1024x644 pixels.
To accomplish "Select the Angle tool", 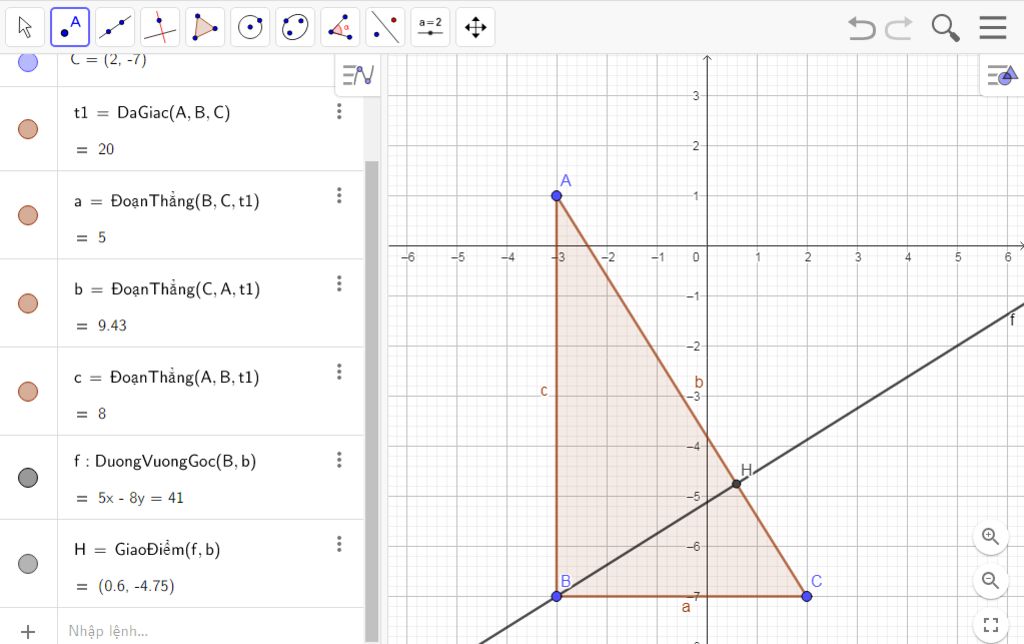I will tap(340, 27).
